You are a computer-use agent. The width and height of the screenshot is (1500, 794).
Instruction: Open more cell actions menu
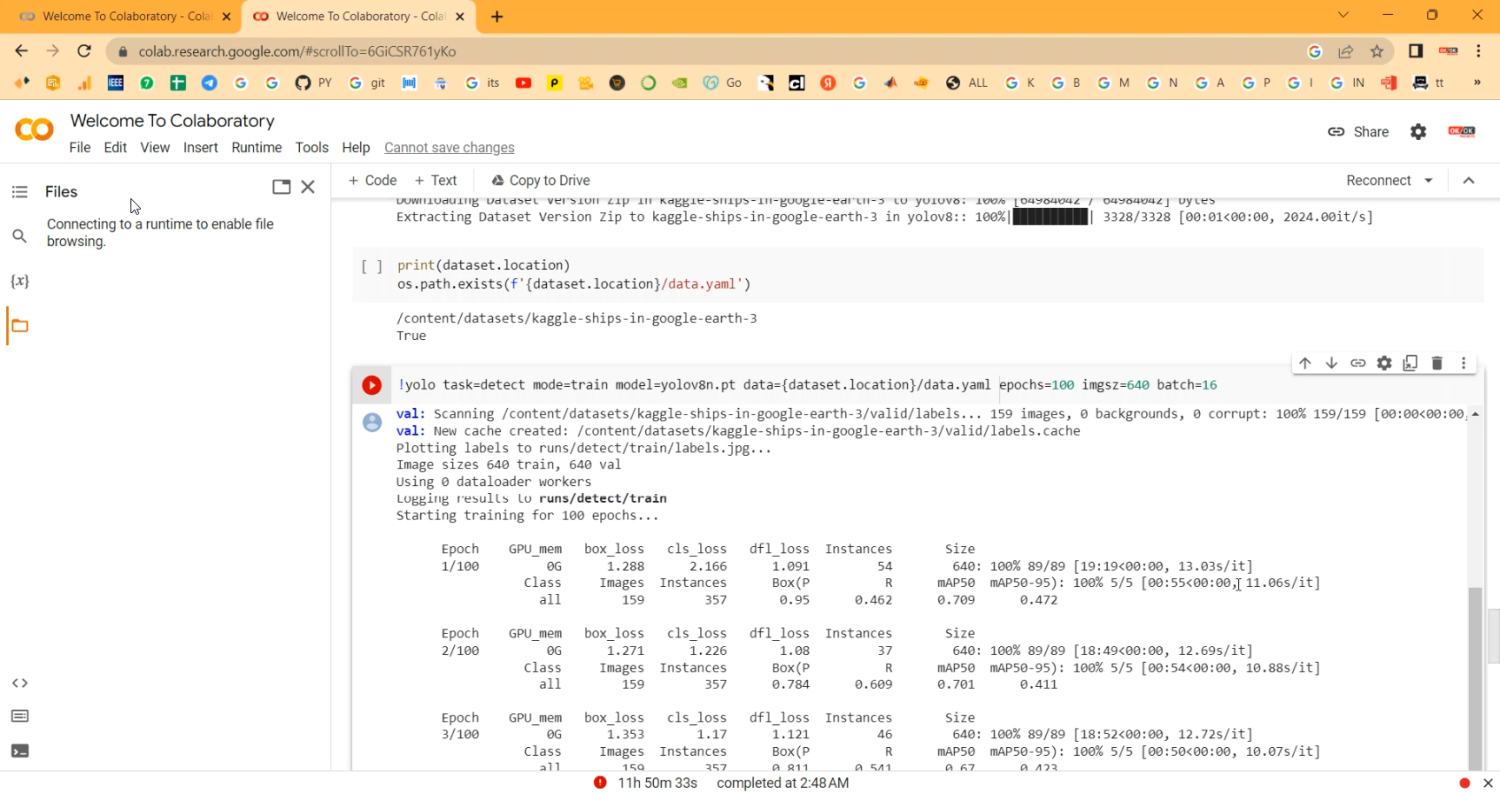tap(1463, 363)
